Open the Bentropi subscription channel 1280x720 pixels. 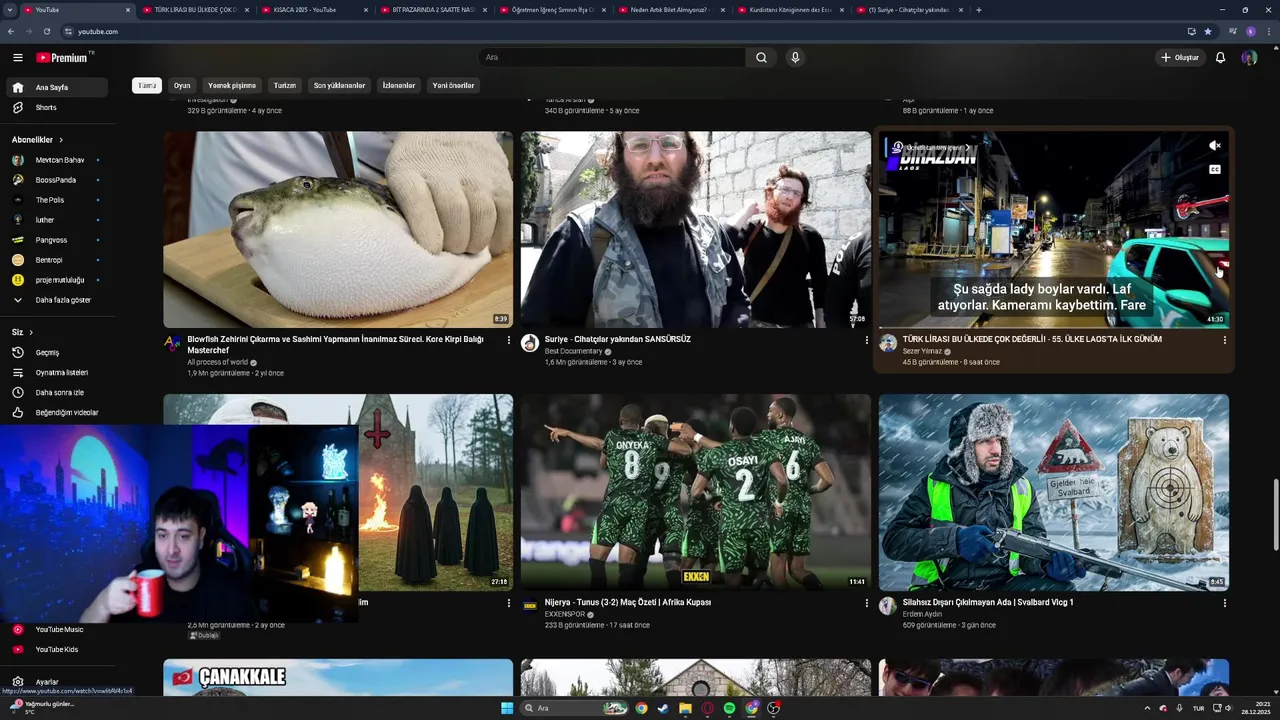click(x=57, y=260)
